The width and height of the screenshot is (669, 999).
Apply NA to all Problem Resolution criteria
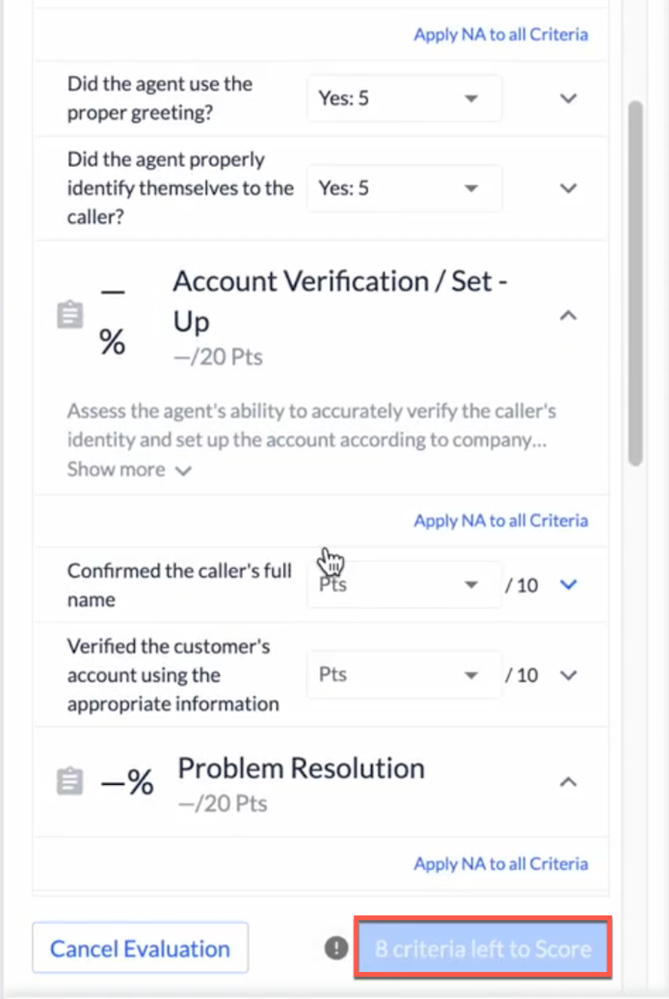point(500,864)
